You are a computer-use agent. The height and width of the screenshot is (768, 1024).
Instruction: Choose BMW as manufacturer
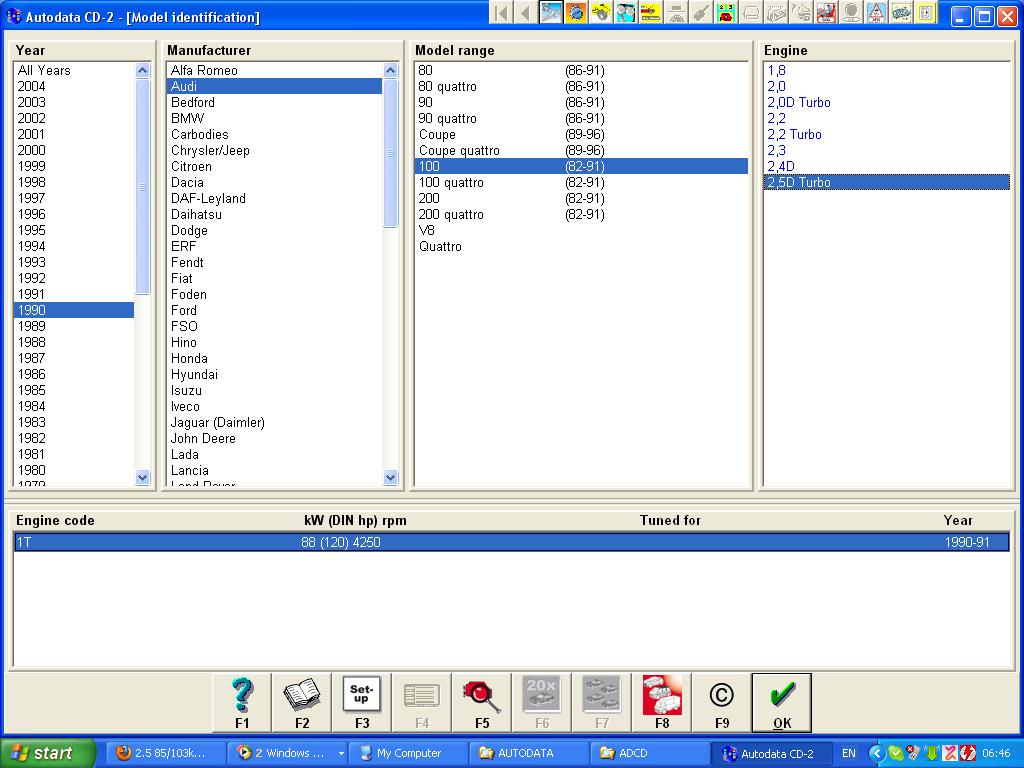pyautogui.click(x=275, y=118)
